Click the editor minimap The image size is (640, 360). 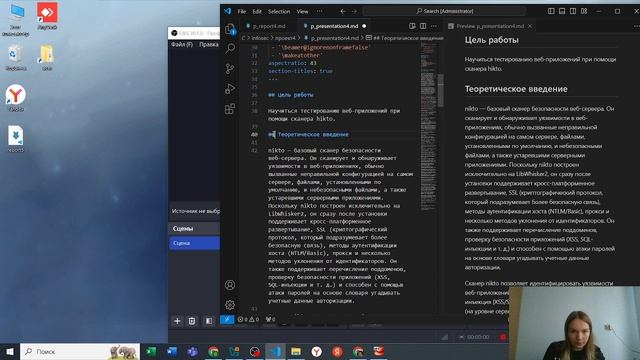coord(428,127)
